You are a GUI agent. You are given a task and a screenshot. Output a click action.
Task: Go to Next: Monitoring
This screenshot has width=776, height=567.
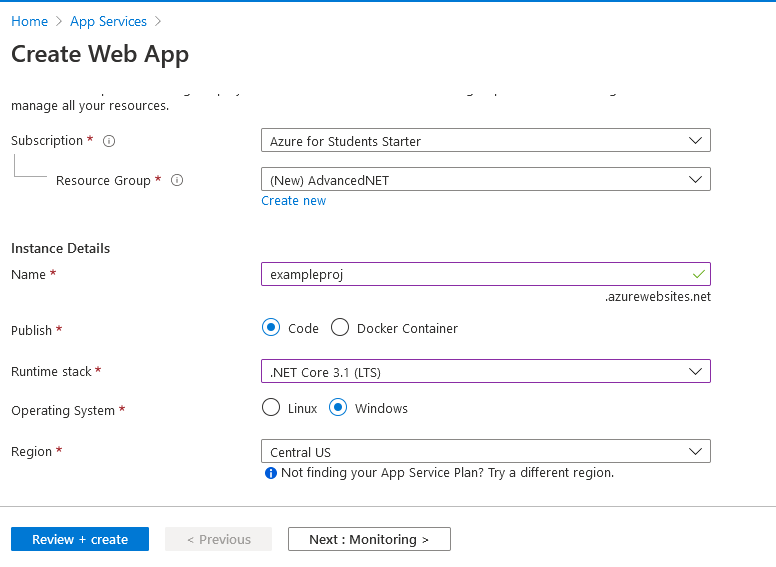(x=369, y=539)
